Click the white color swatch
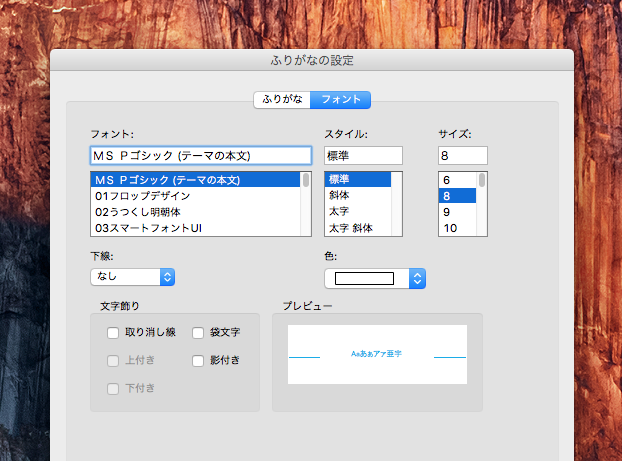Viewport: 622px width, 461px height. (364, 279)
